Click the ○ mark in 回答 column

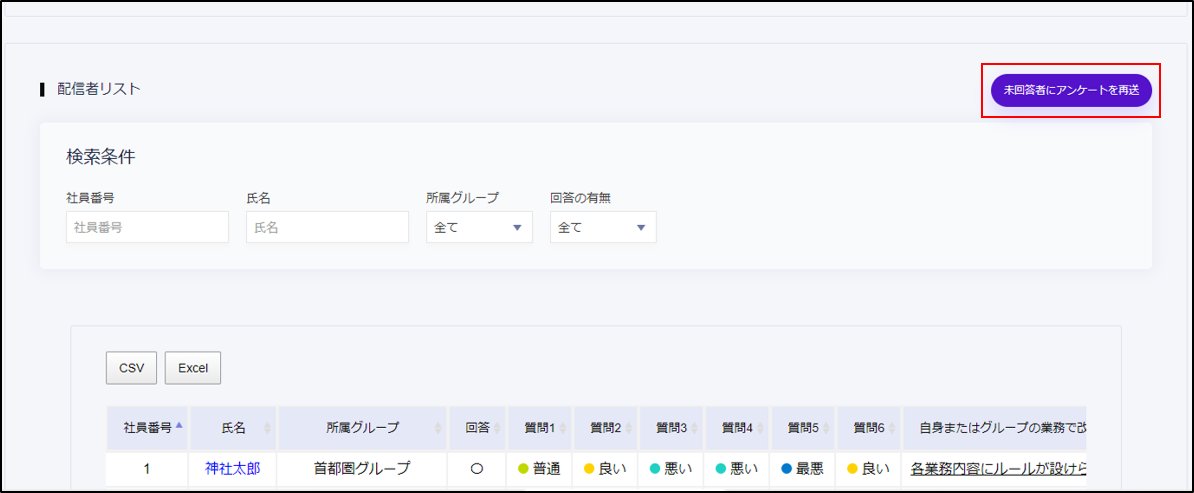477,469
